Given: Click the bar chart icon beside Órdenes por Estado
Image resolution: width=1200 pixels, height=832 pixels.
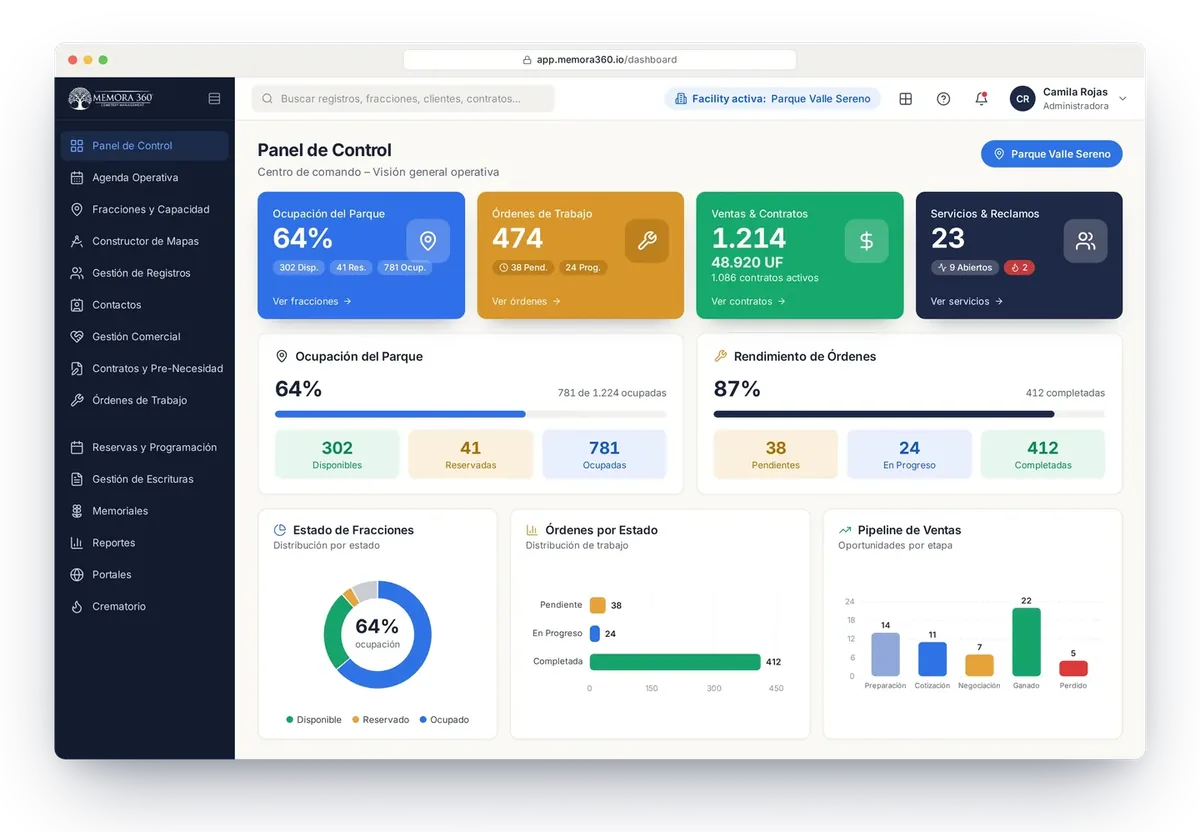Looking at the screenshot, I should [532, 530].
